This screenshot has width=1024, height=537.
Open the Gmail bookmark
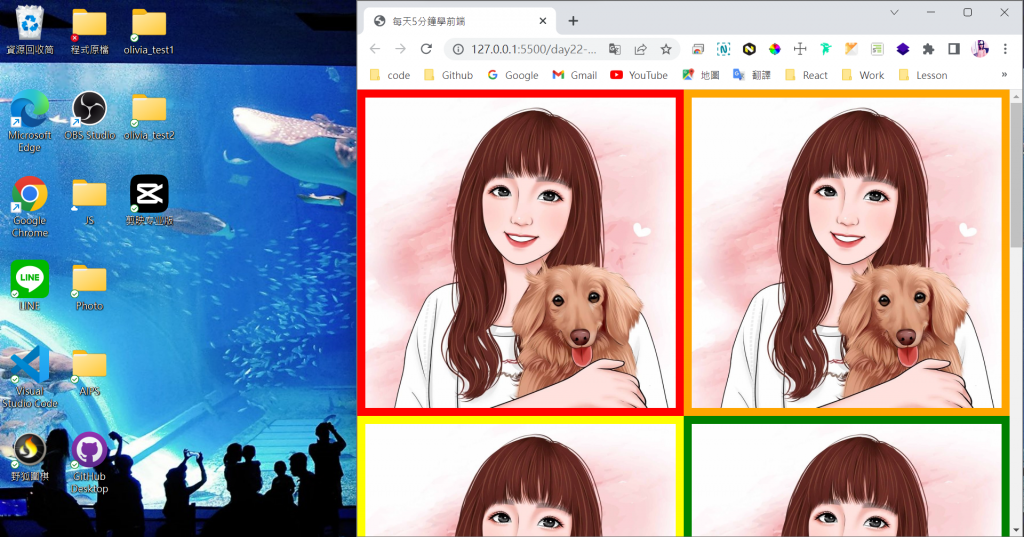[575, 75]
